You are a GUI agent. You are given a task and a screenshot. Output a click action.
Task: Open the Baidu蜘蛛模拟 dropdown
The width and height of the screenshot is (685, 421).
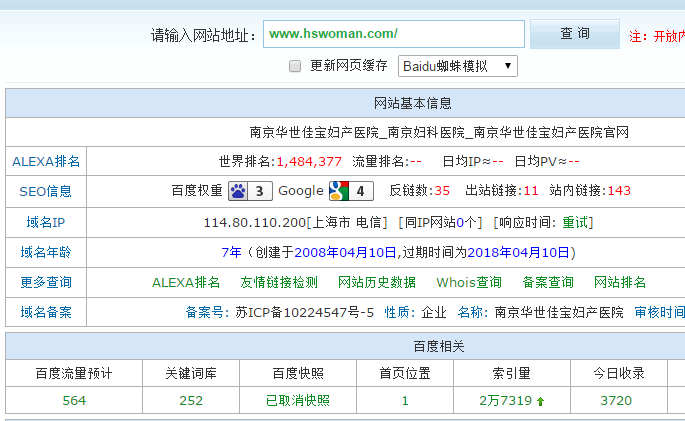pos(457,66)
